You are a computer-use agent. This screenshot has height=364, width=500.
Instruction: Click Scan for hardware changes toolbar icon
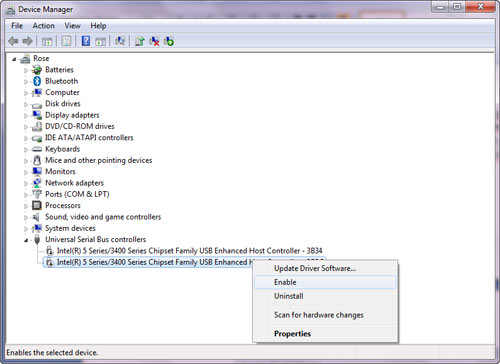(120, 41)
